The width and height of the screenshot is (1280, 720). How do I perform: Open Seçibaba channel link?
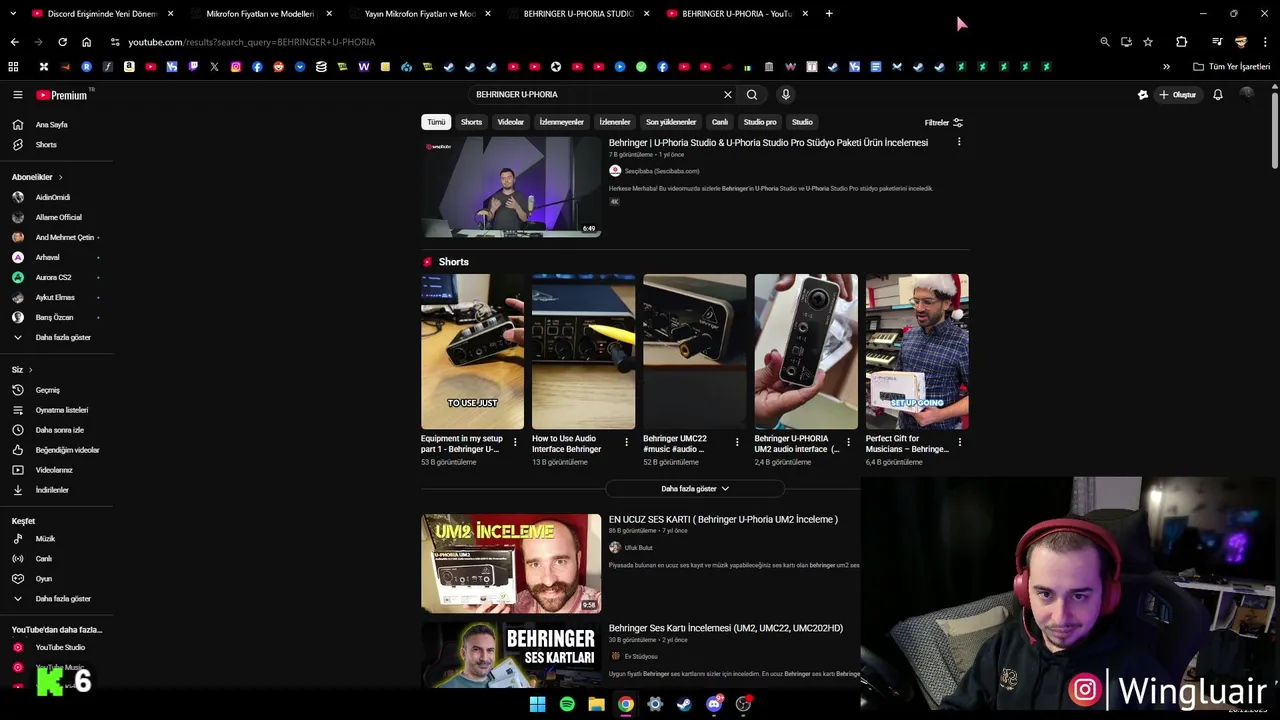662,171
